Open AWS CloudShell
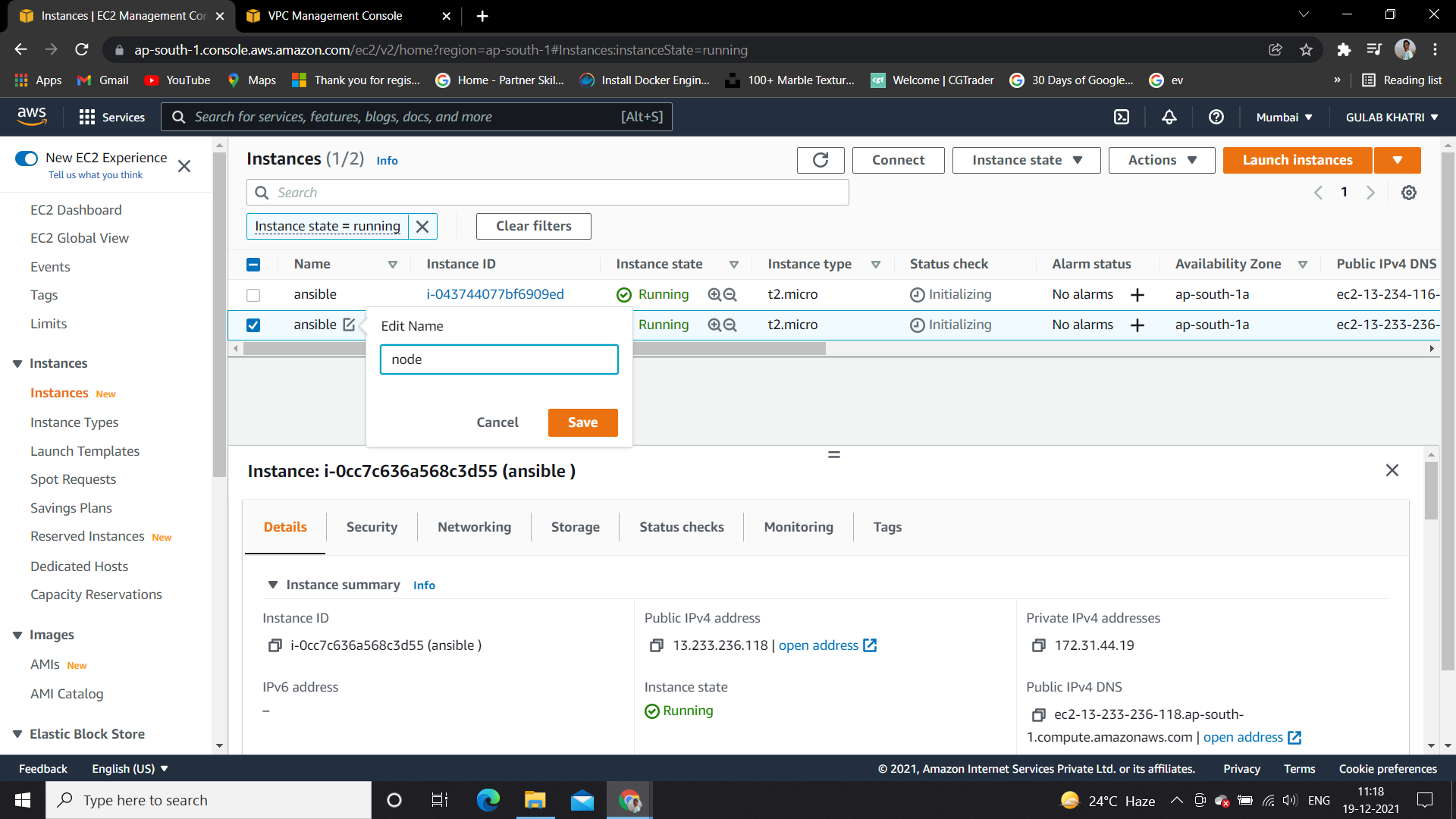 [1122, 117]
